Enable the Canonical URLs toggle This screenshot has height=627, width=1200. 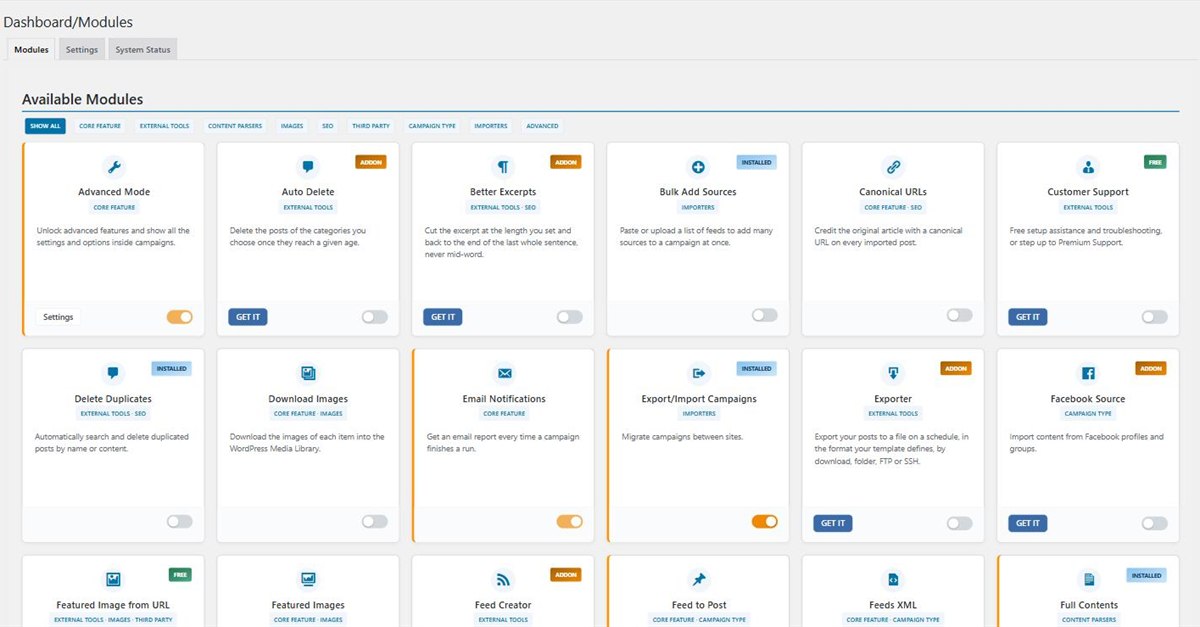click(959, 315)
